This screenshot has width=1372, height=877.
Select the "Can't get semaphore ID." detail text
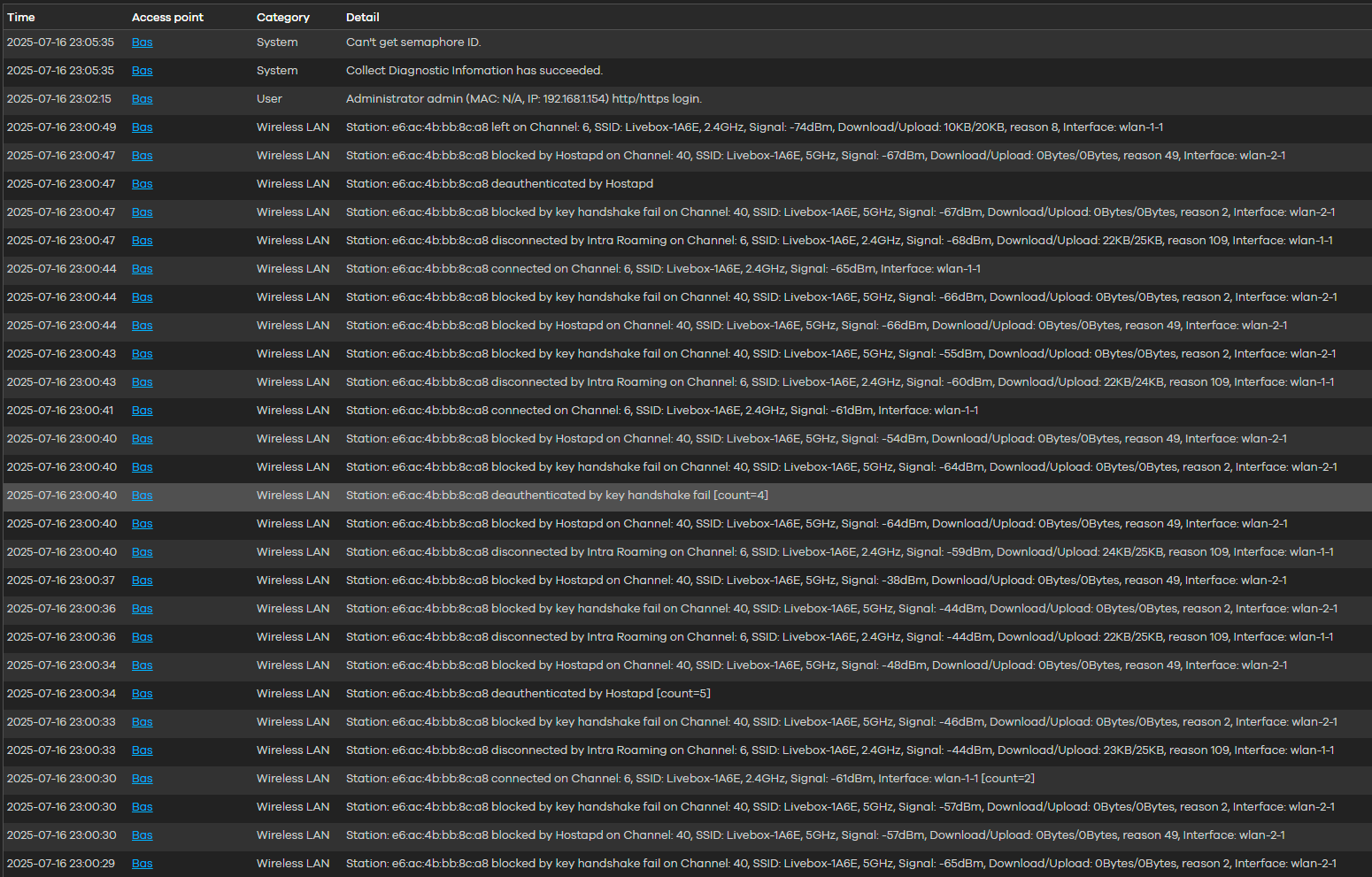pyautogui.click(x=413, y=42)
